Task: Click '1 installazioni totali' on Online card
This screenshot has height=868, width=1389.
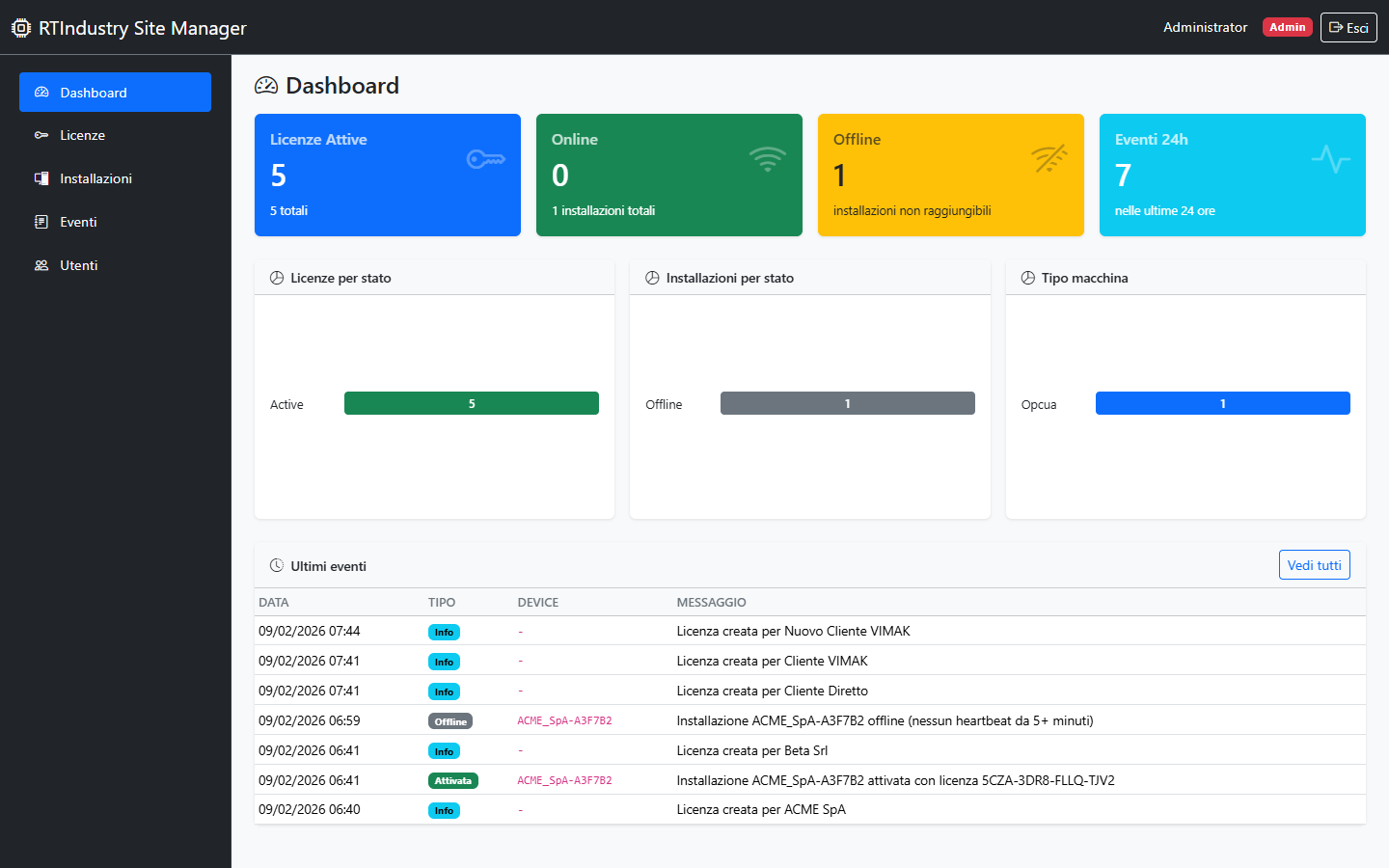Action: click(604, 210)
